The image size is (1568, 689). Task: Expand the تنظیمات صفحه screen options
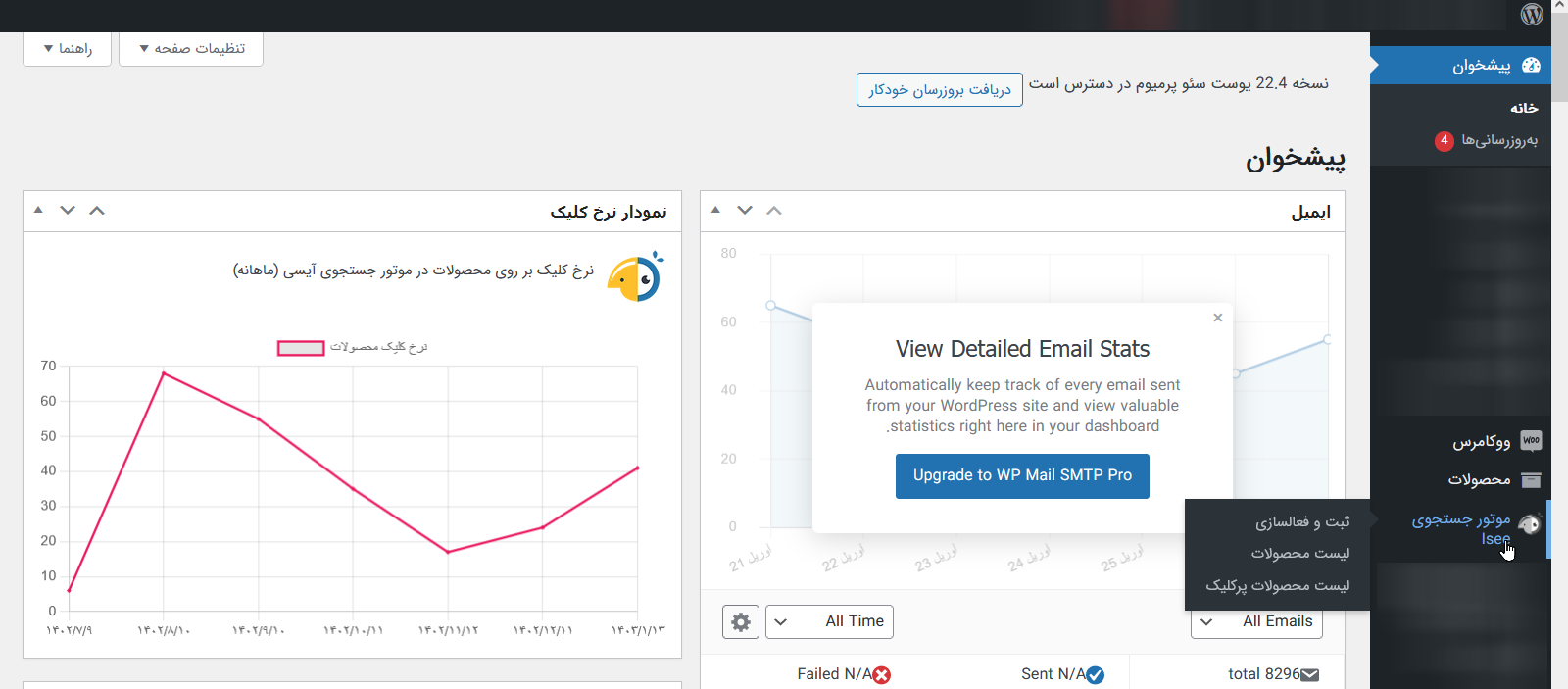tap(191, 48)
